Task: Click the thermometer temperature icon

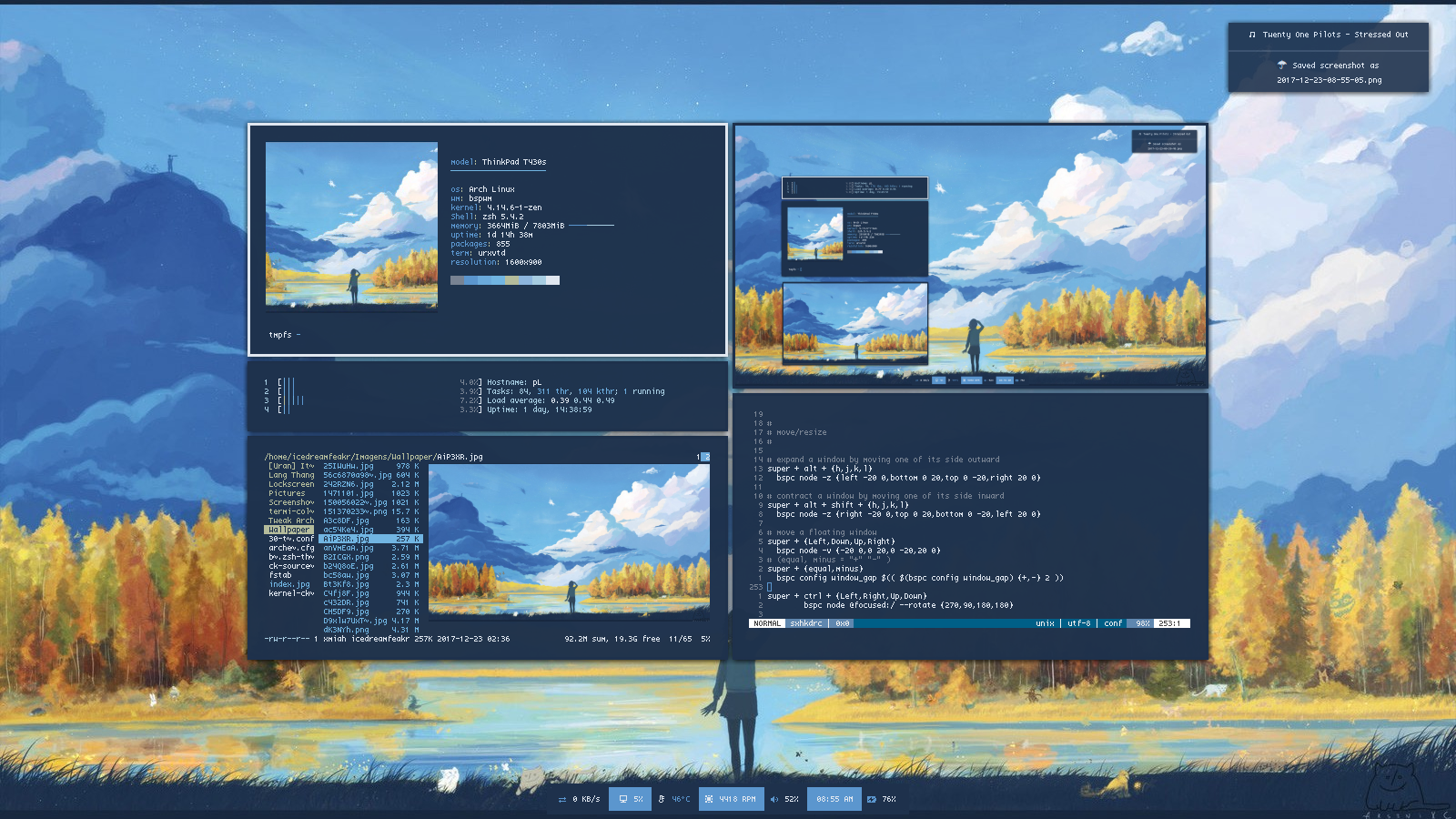Action: coord(662,799)
